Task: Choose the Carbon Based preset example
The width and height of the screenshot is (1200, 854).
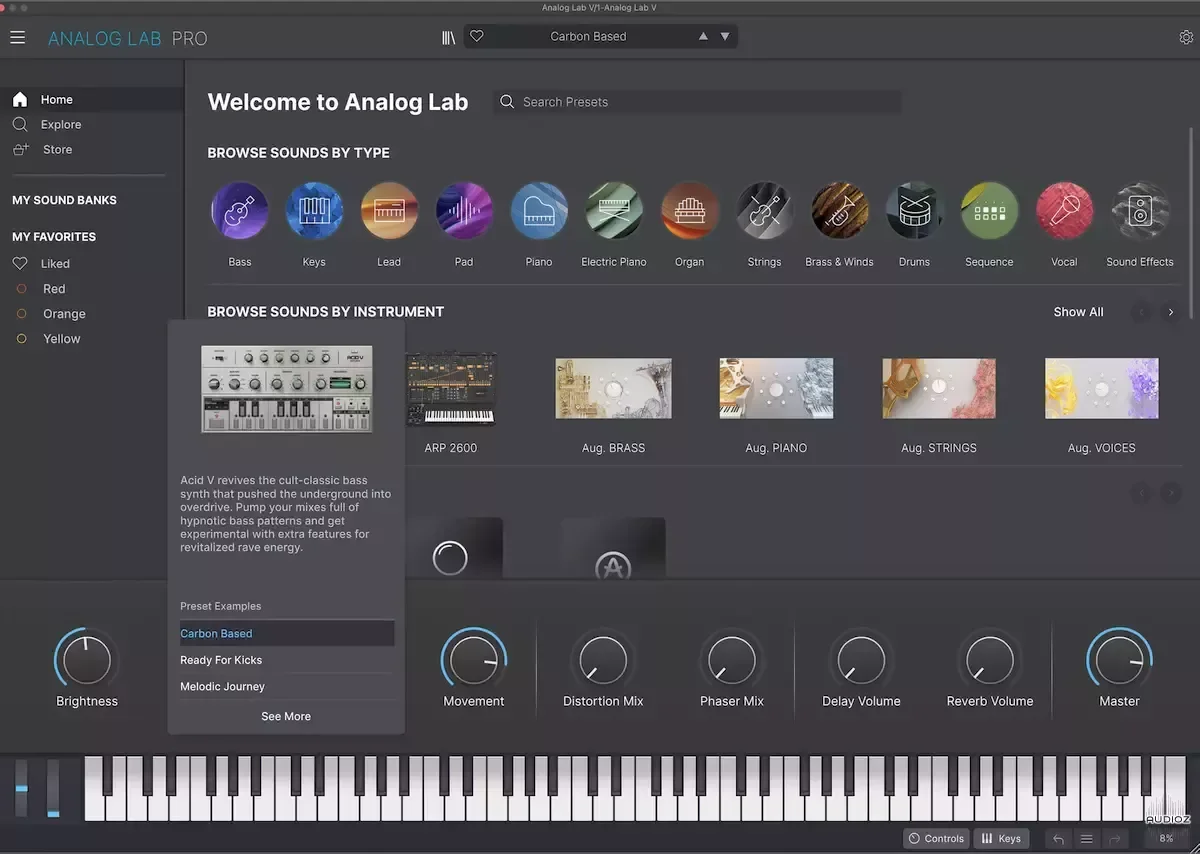Action: coord(287,633)
